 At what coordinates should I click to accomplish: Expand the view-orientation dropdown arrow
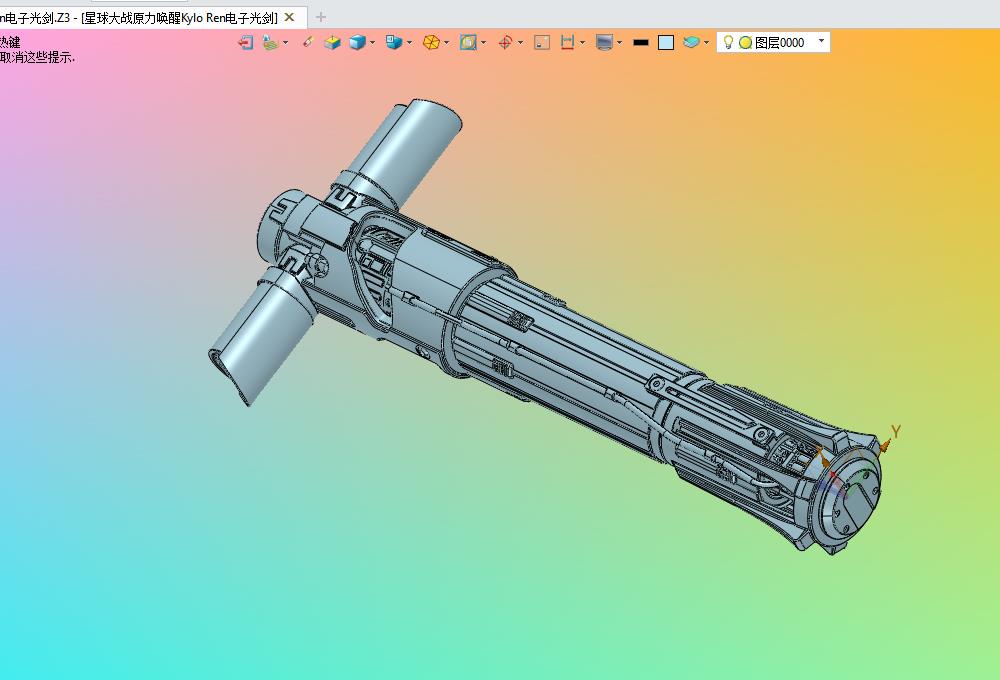[409, 43]
